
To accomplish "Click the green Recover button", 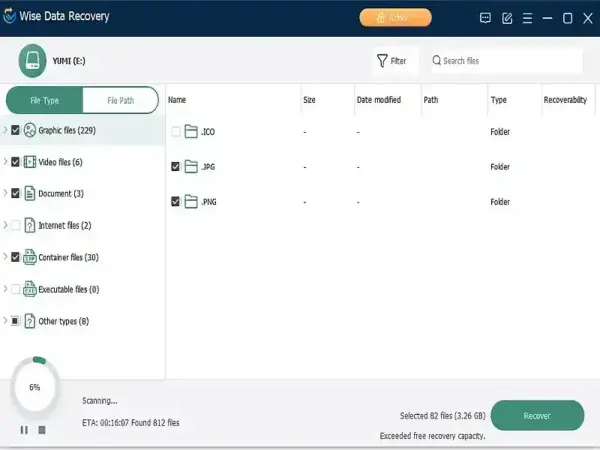I will tap(537, 416).
